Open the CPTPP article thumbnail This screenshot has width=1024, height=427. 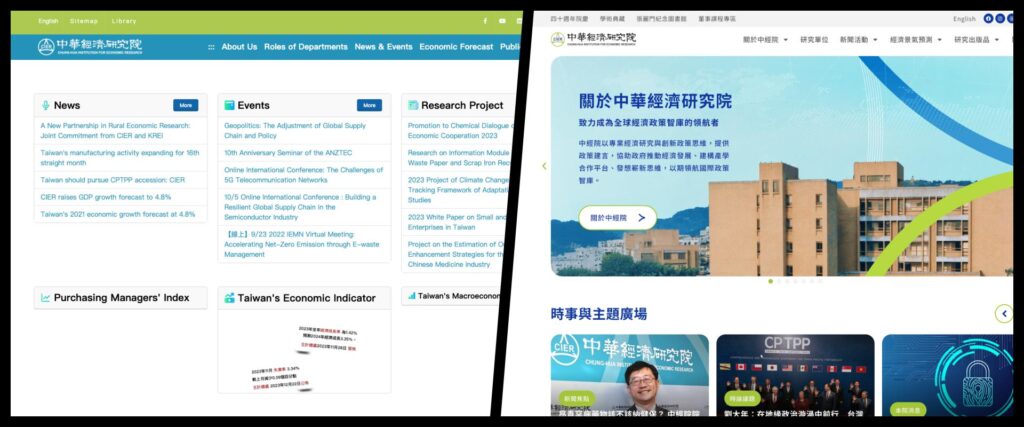(795, 375)
